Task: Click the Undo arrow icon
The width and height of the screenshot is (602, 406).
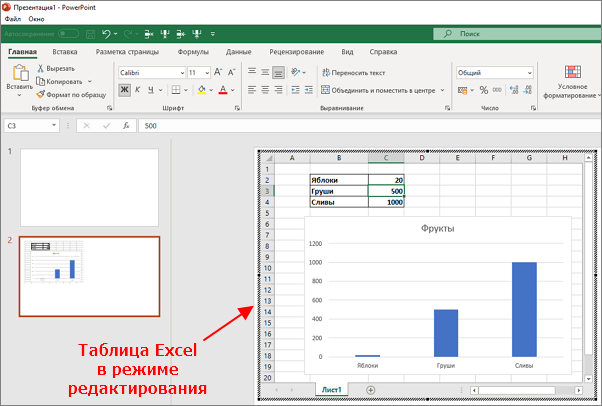Action: (106, 34)
